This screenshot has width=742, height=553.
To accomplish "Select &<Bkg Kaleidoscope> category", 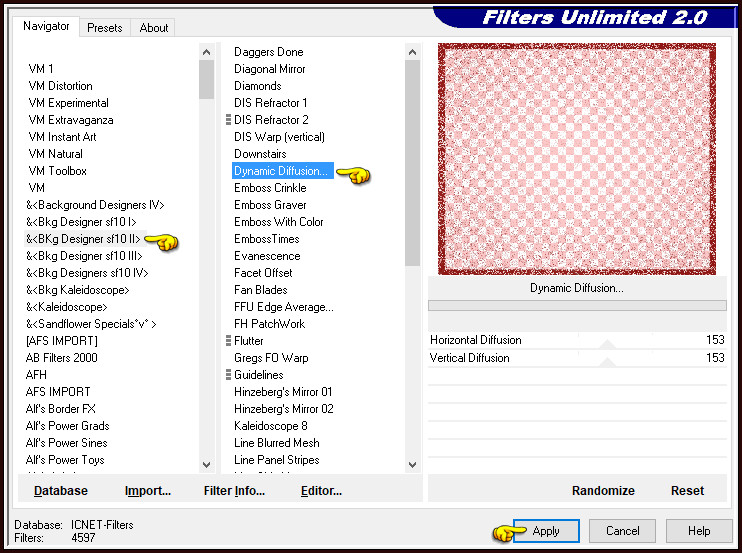I will [78, 290].
